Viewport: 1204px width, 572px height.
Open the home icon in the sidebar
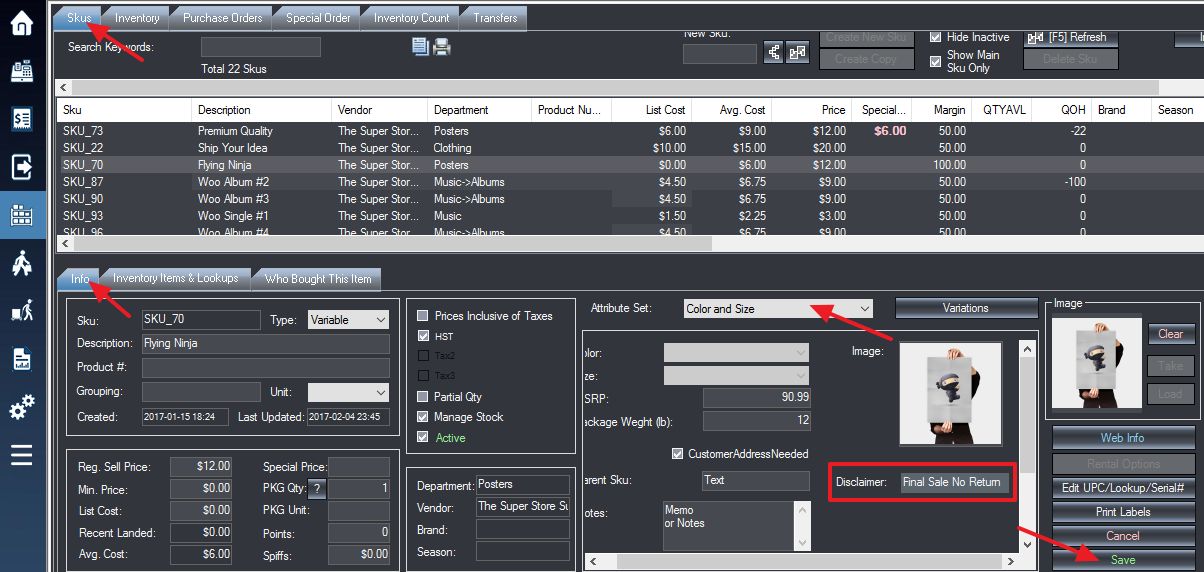(22, 24)
